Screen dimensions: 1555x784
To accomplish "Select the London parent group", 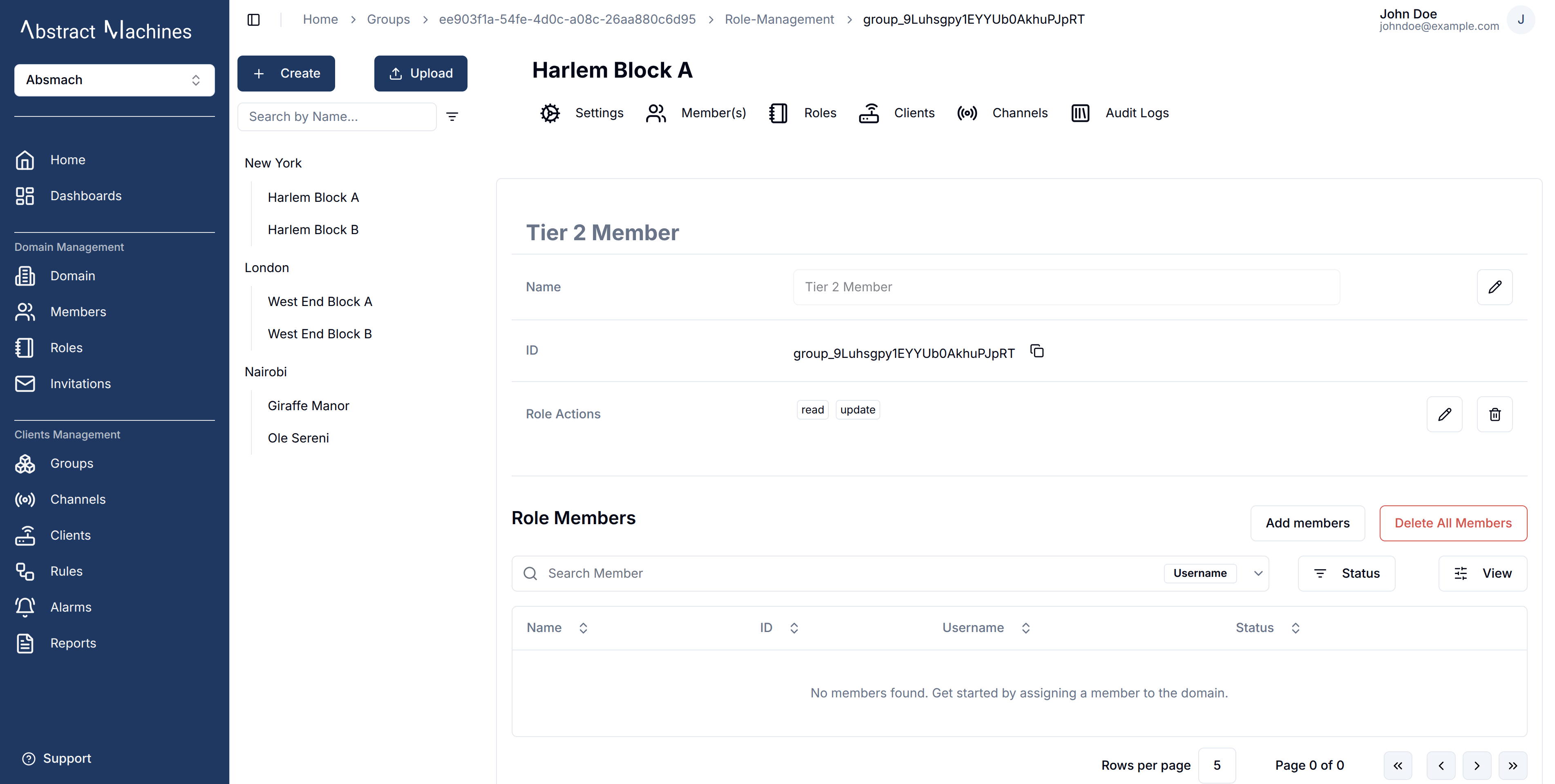I will click(x=267, y=268).
